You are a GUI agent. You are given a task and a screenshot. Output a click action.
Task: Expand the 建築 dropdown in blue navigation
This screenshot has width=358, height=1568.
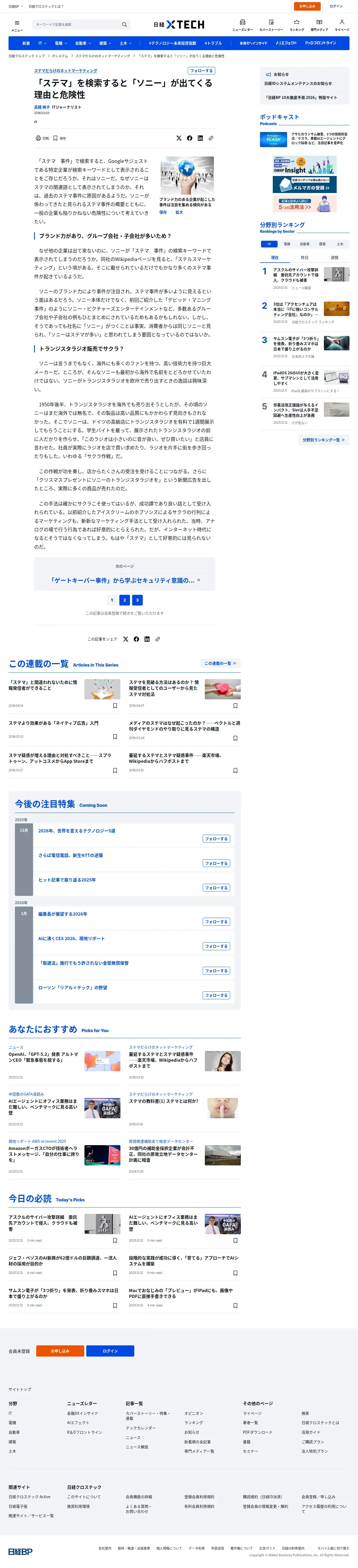coord(105,43)
